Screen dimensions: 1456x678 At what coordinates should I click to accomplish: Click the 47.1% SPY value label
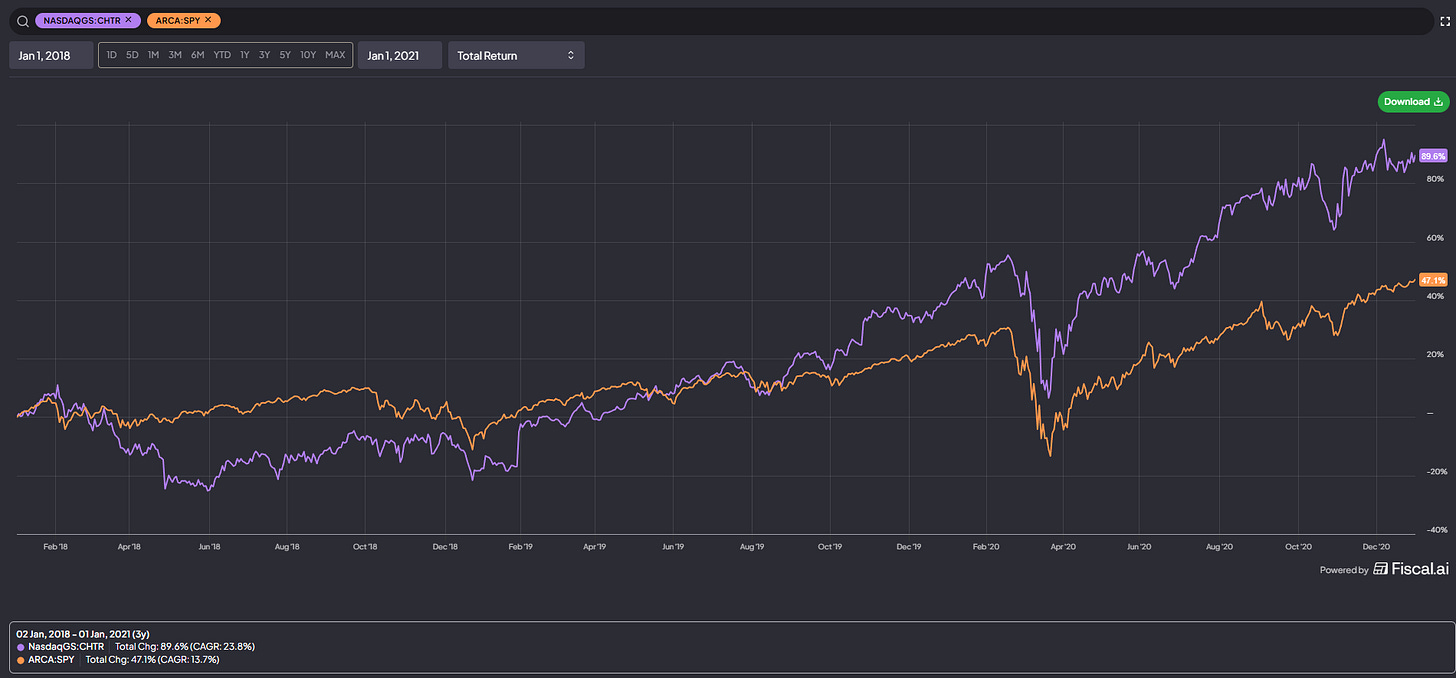[1434, 281]
